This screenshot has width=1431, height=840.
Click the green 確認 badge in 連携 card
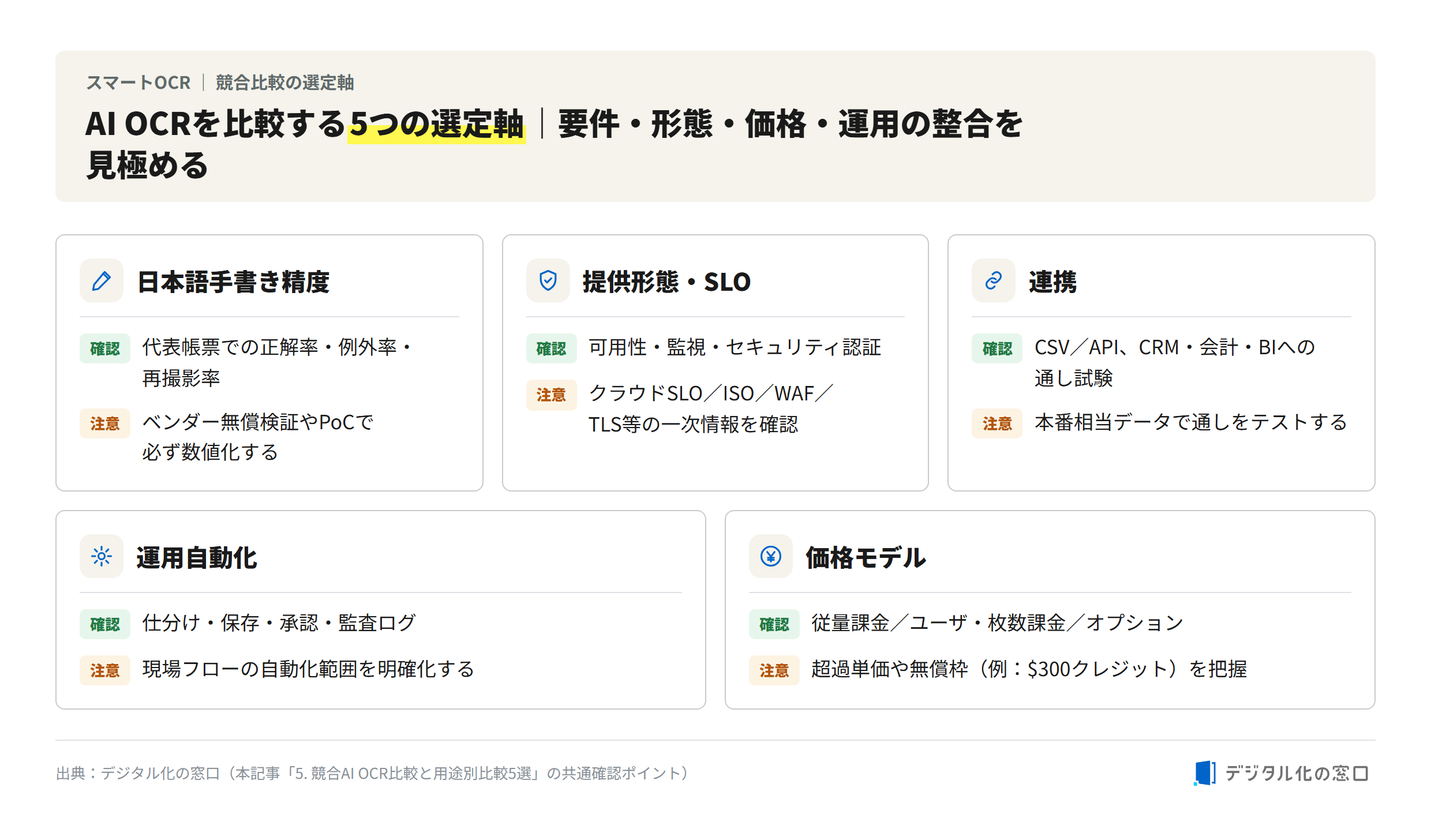[997, 348]
